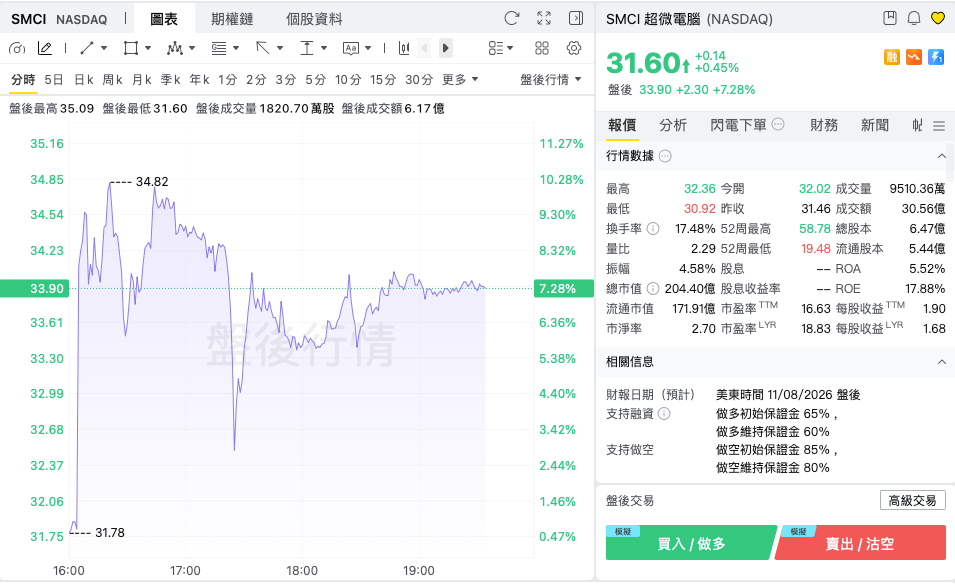Viewport: 955px width, 587px height.
Task: Select the price range measure tool
Action: tap(306, 48)
